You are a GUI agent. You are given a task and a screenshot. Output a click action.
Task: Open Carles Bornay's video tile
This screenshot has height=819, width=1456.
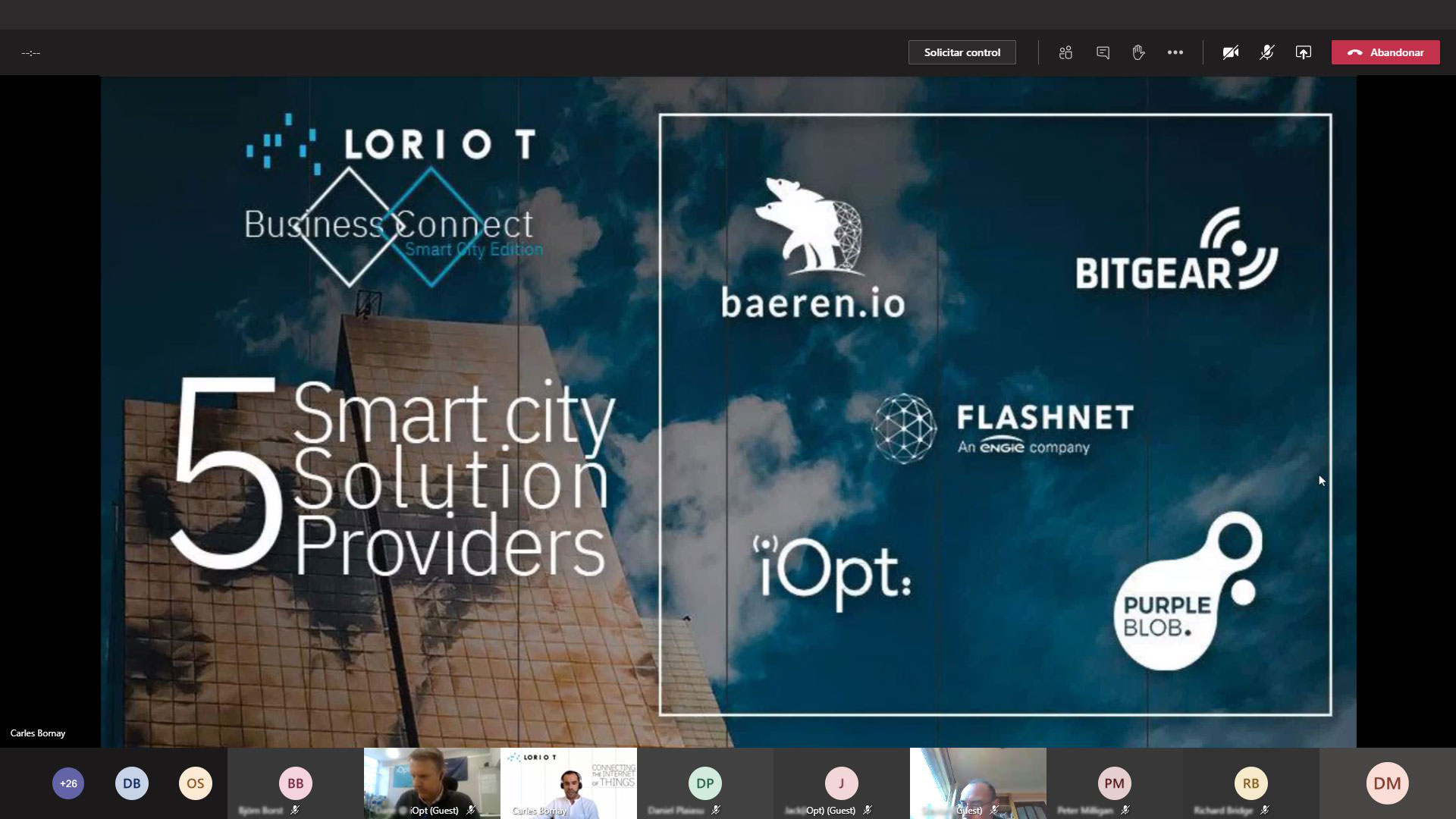click(x=569, y=783)
